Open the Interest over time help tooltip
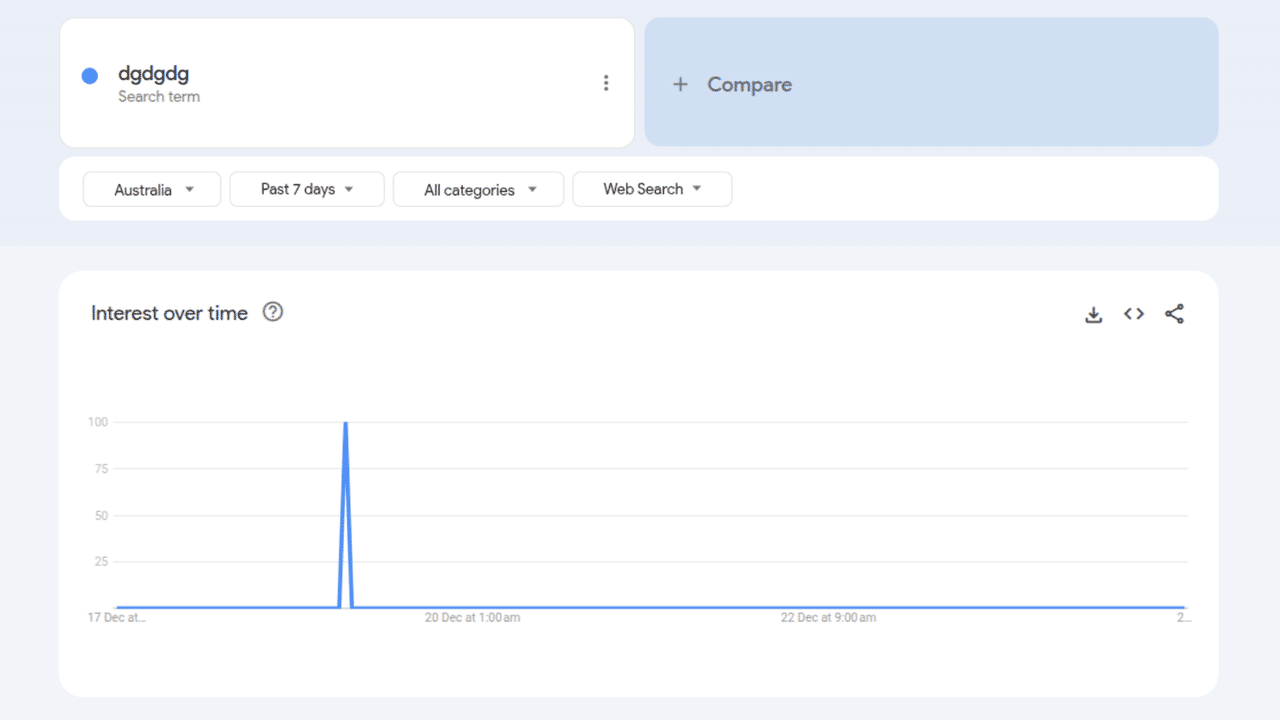Viewport: 1280px width, 720px height. tap(272, 312)
